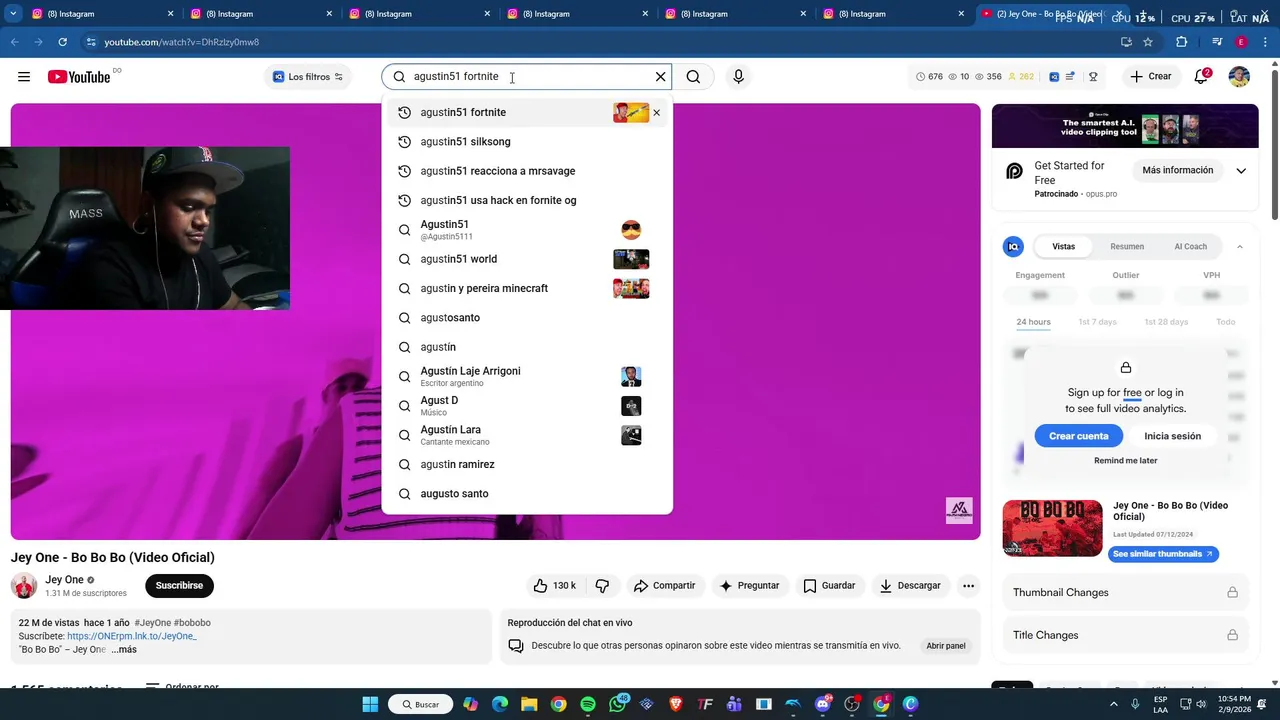This screenshot has height=720, width=1280.
Task: Click 'Remind me later' link
Action: point(1125,461)
